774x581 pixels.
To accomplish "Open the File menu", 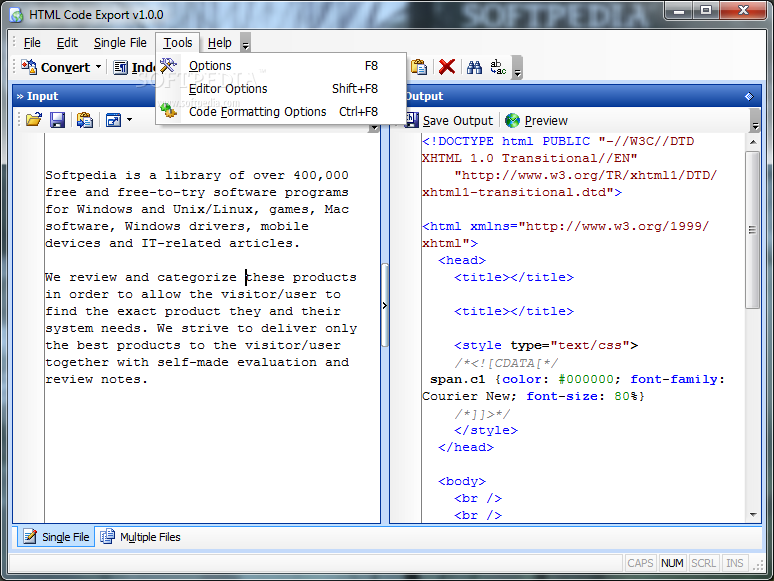I will pos(32,43).
